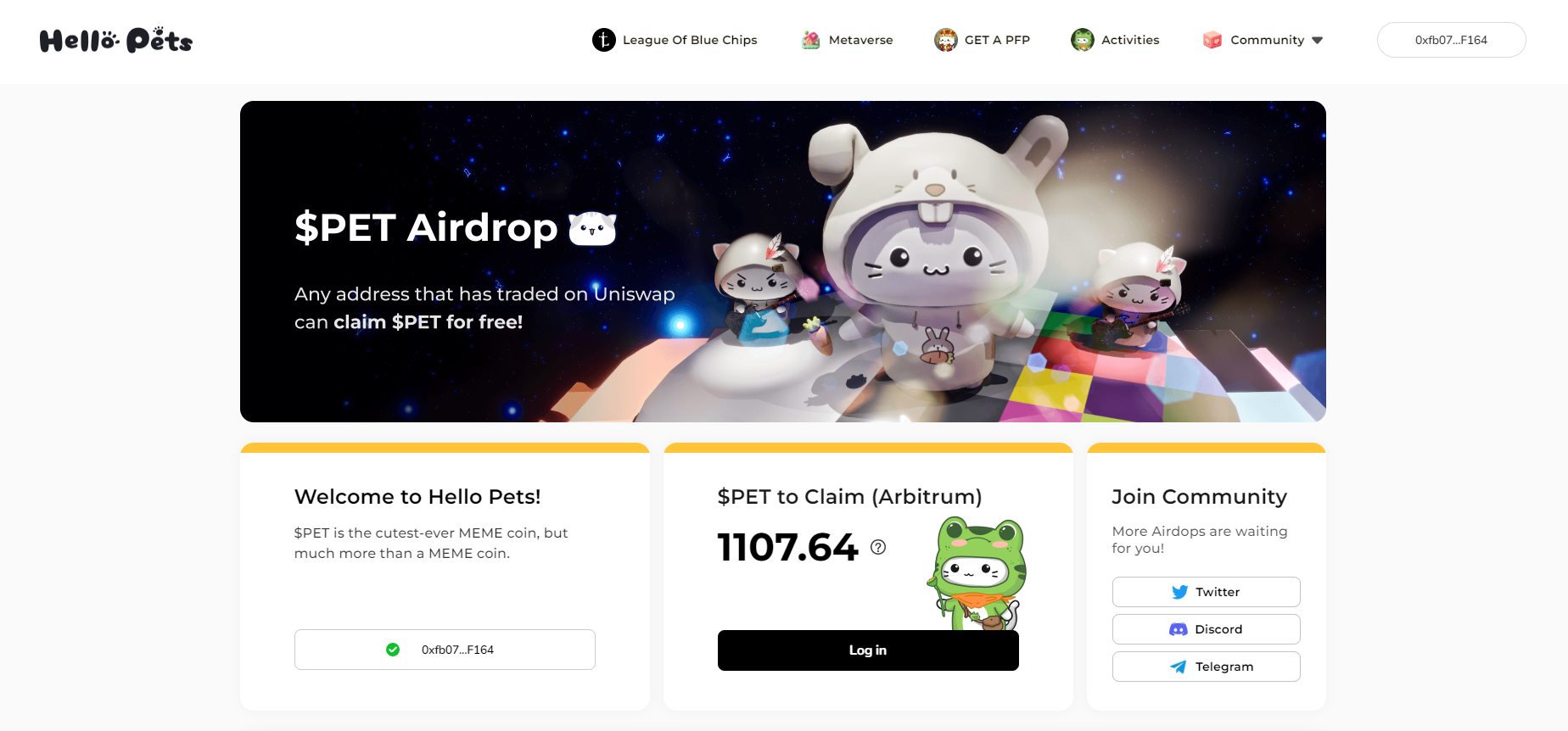This screenshot has height=731, width=1568.
Task: Click the $PET Airdrop banner image
Action: [783, 261]
